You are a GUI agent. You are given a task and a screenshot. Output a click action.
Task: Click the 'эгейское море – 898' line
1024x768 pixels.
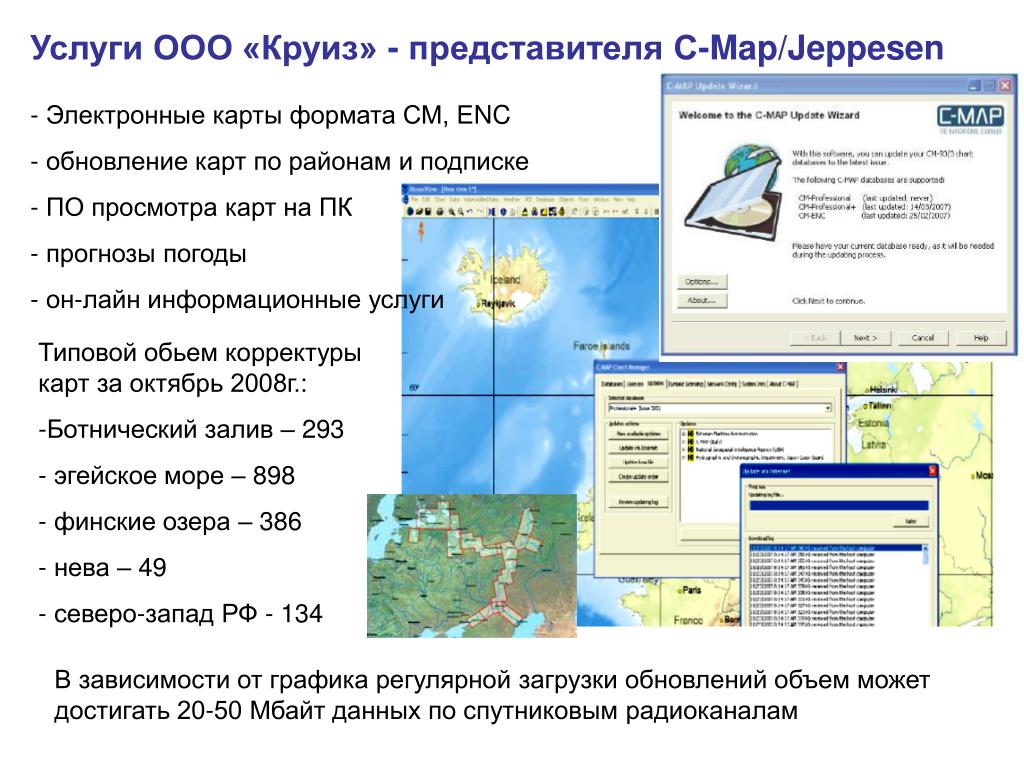click(x=167, y=475)
